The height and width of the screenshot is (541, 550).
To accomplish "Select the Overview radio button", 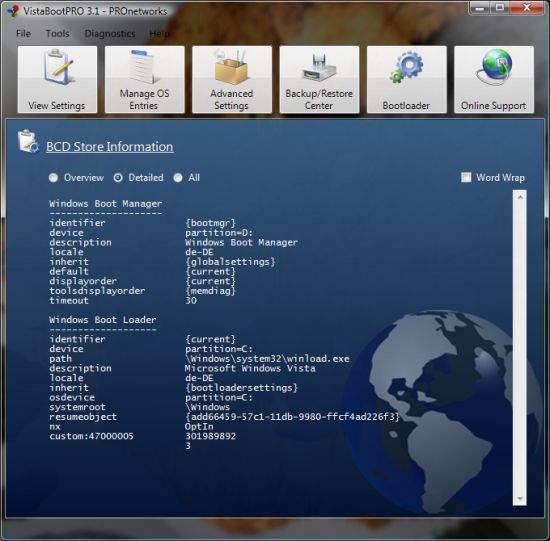I will tap(53, 178).
